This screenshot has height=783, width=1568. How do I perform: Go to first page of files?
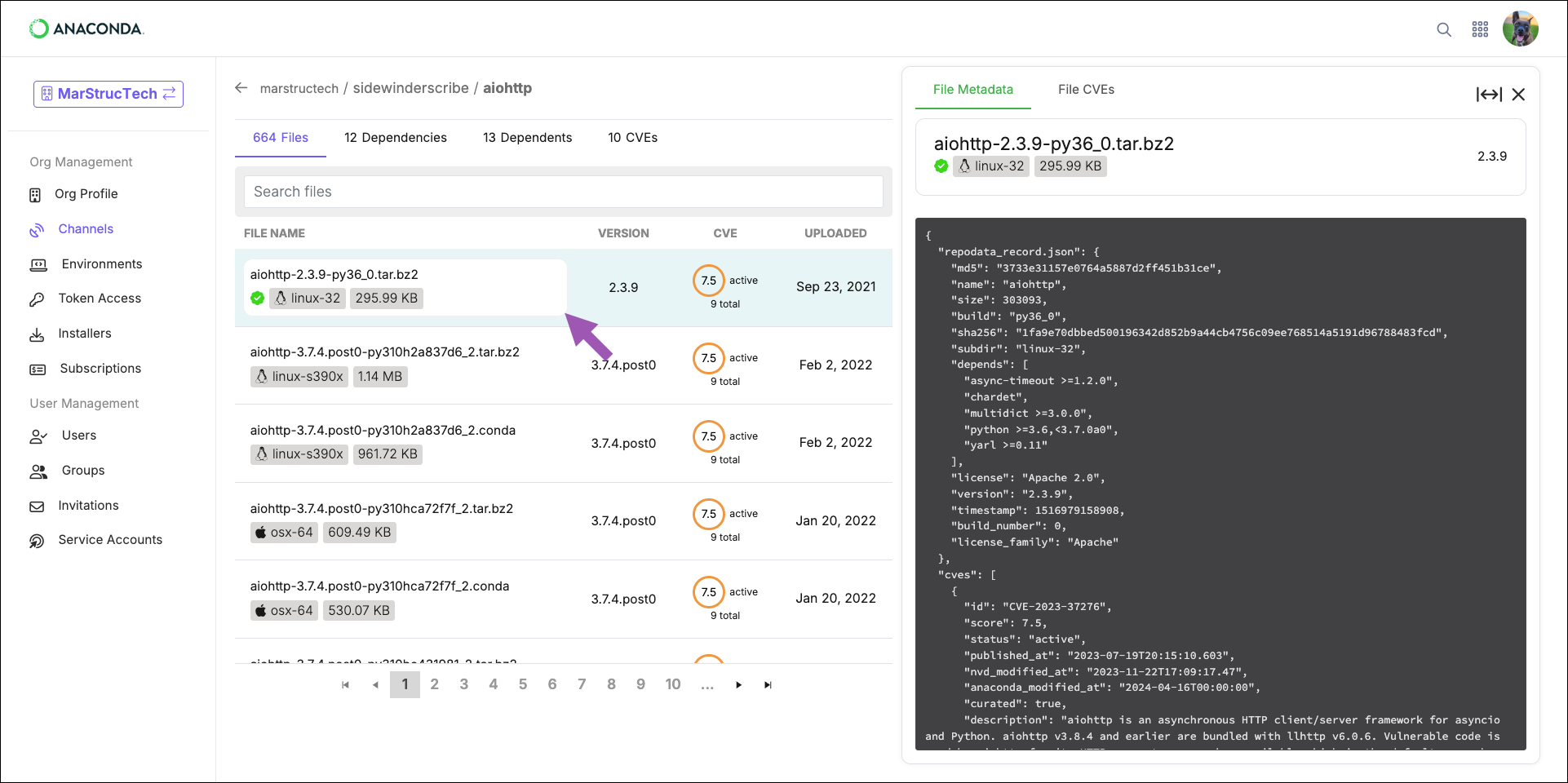click(x=346, y=685)
